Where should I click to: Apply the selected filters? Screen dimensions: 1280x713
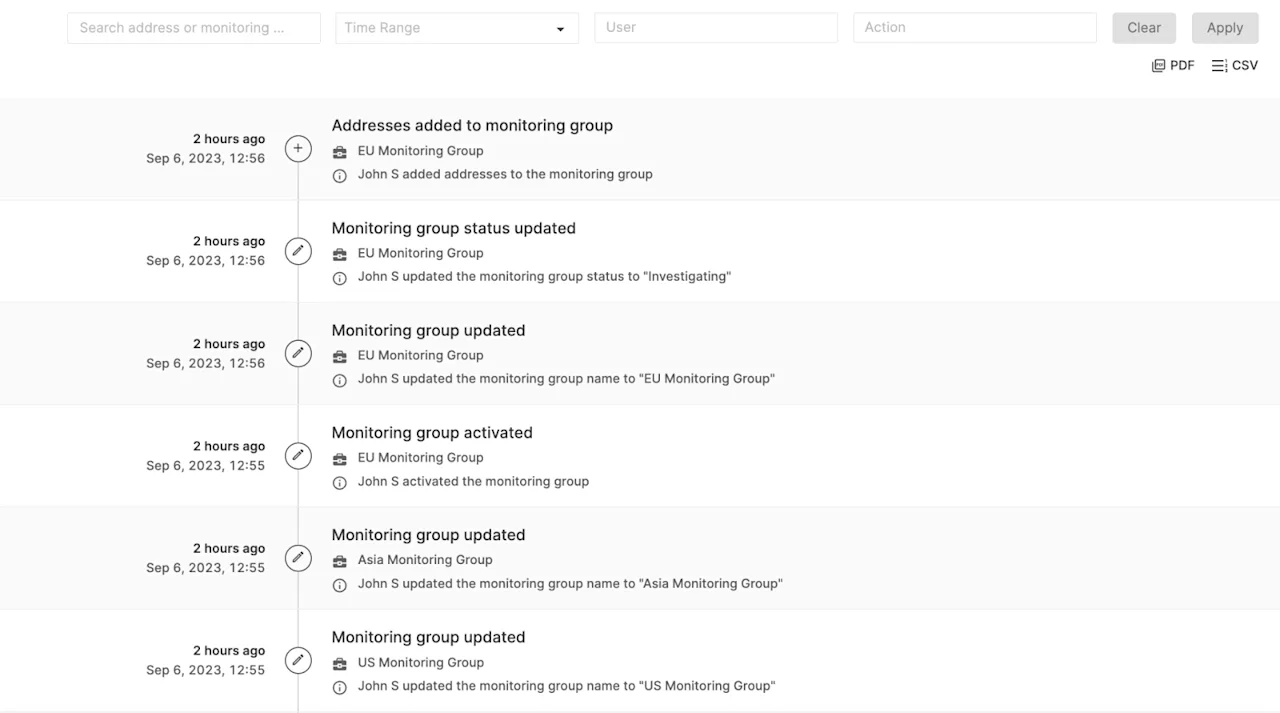[1225, 28]
